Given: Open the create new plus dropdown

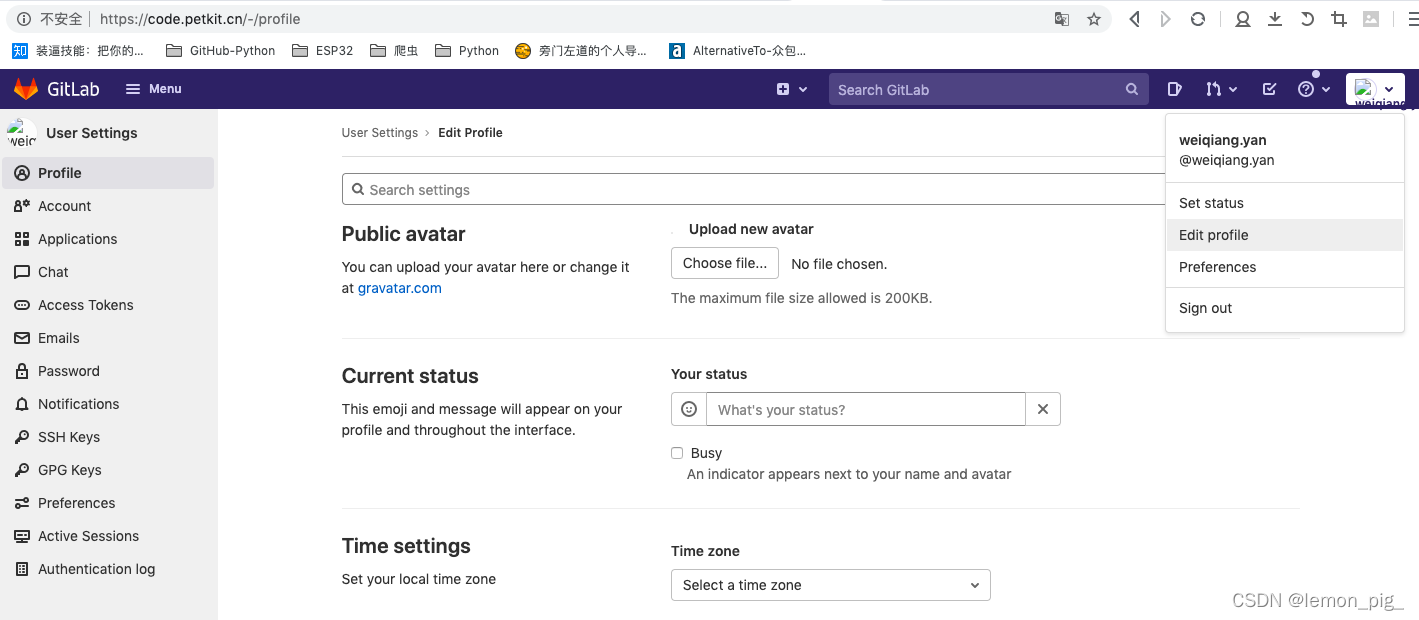Looking at the screenshot, I should pos(792,89).
